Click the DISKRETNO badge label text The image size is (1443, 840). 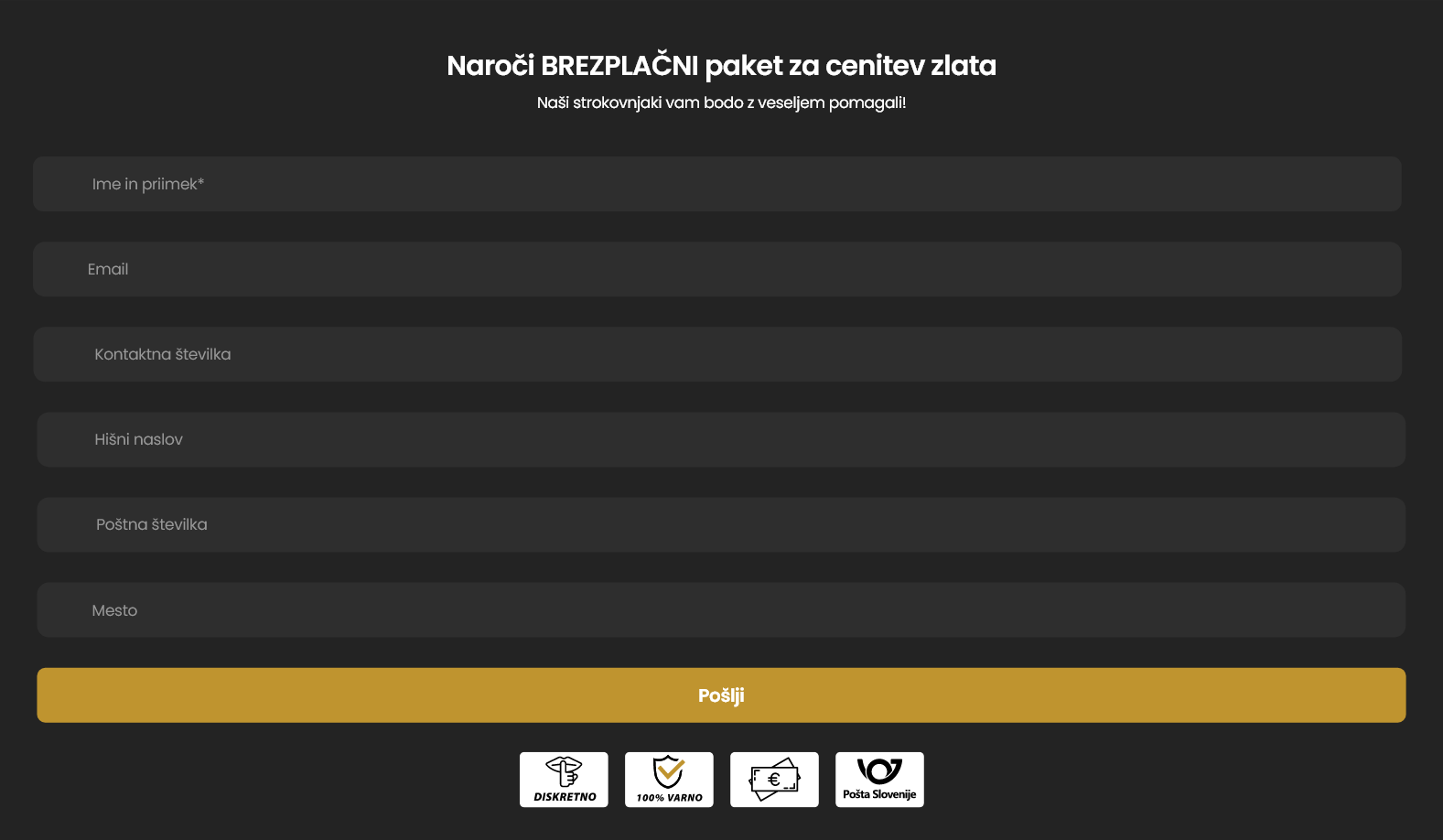tap(565, 797)
